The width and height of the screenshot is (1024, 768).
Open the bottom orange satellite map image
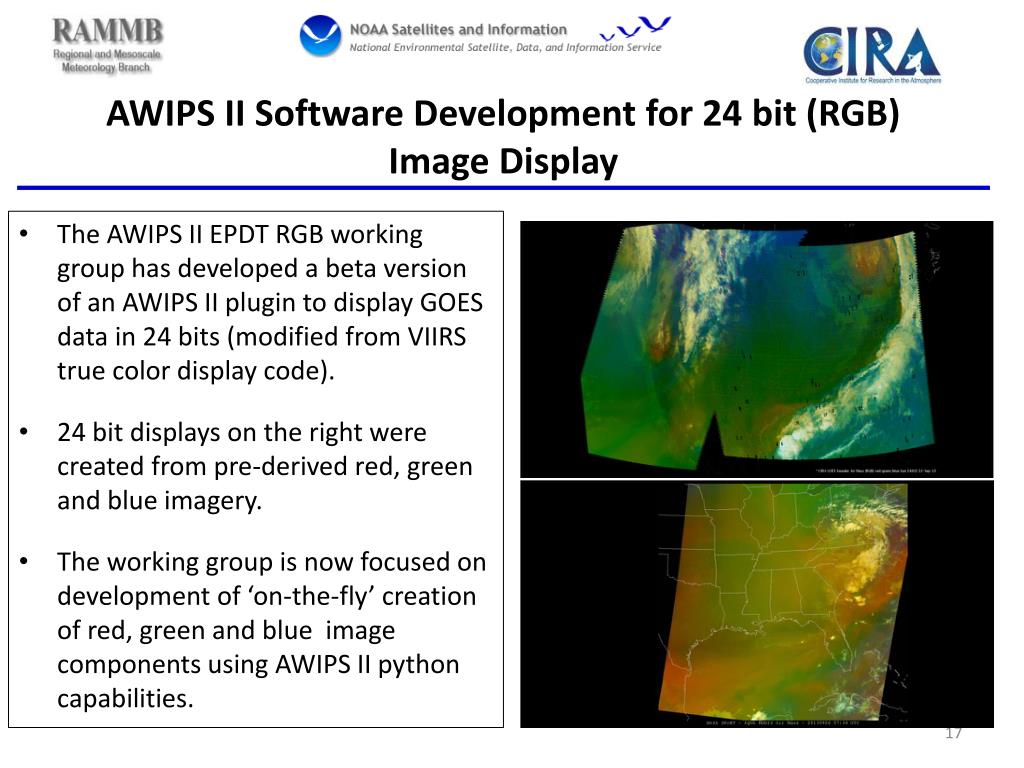(x=756, y=604)
